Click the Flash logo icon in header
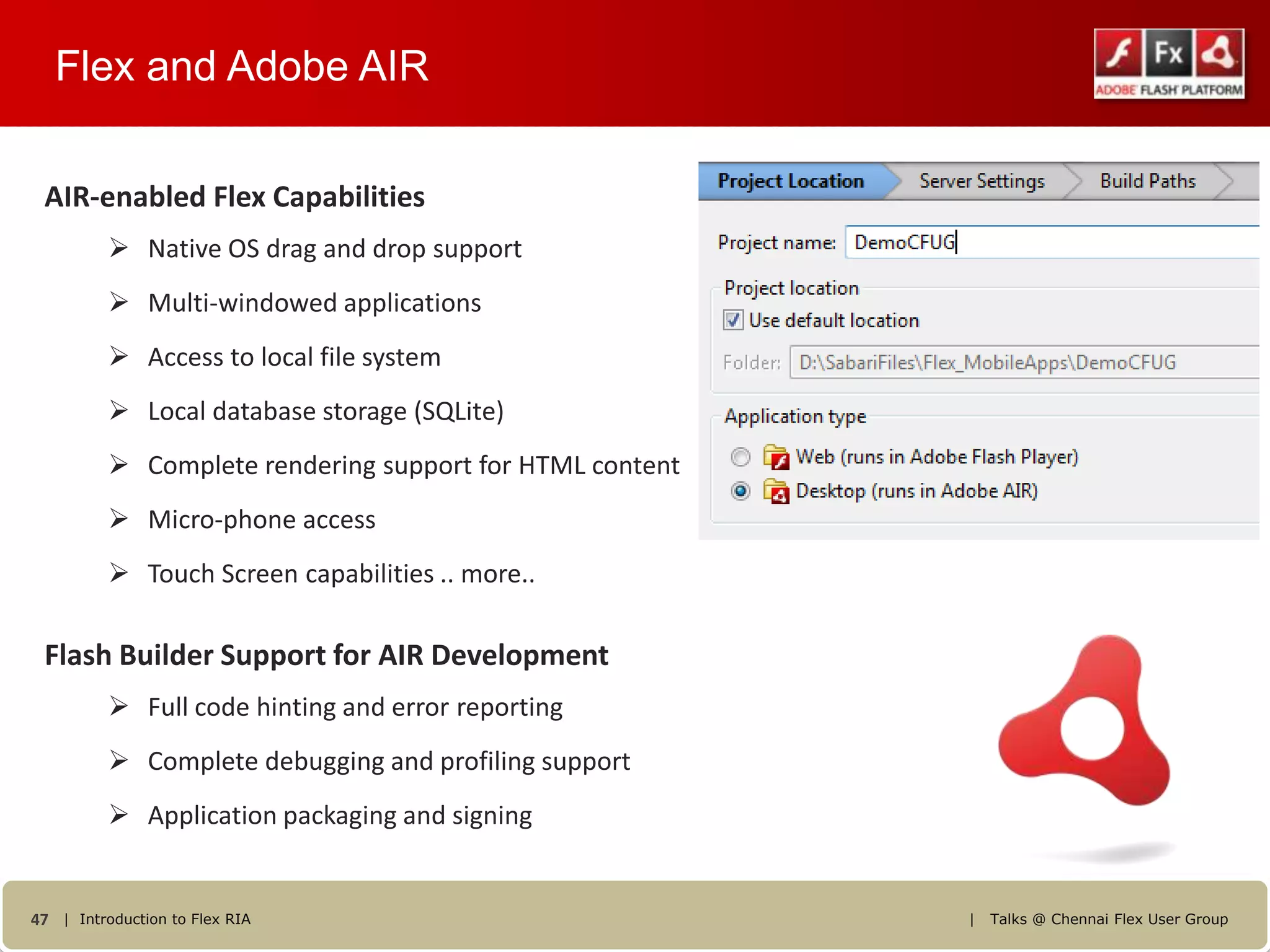Image resolution: width=1270 pixels, height=952 pixels. (1118, 53)
